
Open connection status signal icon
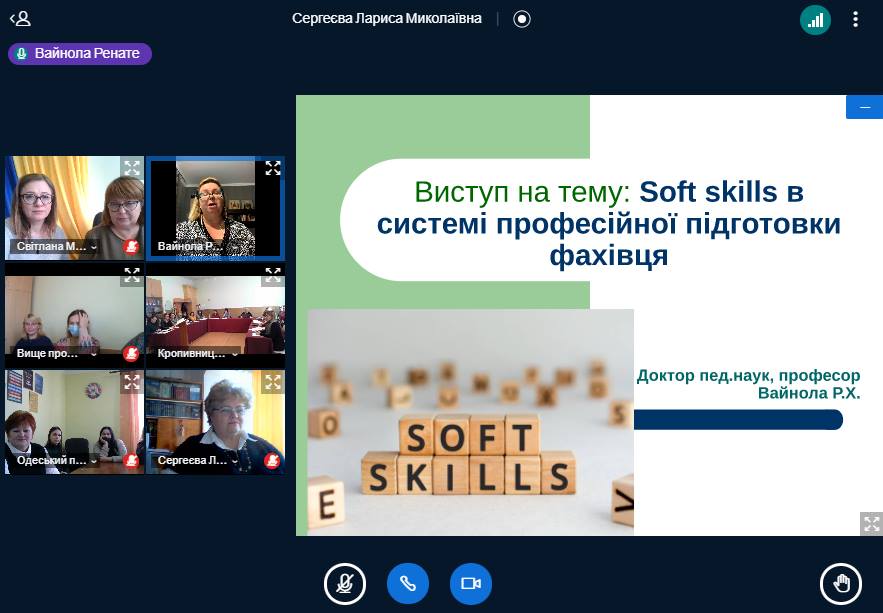point(815,19)
